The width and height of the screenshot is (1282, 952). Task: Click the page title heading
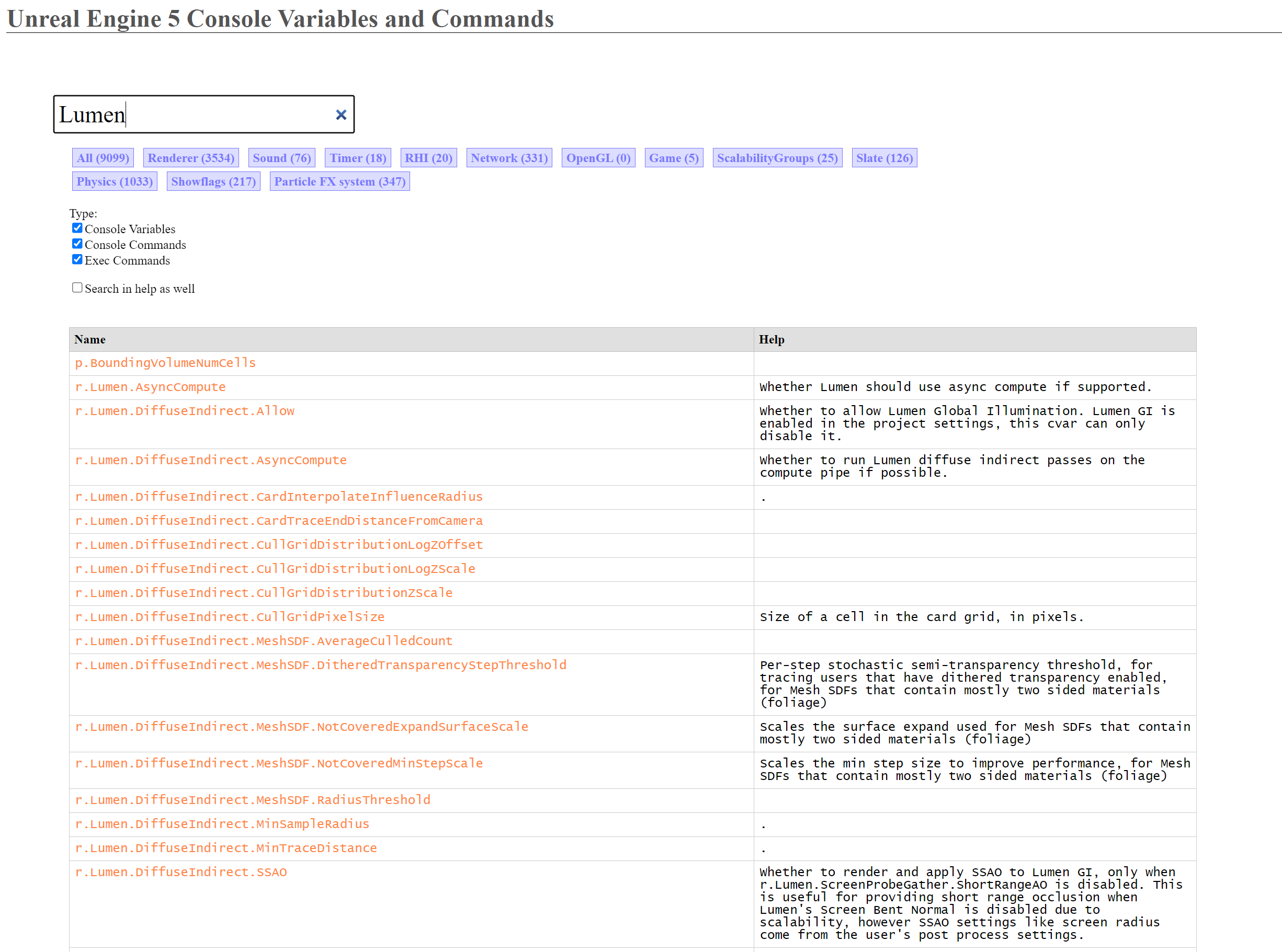pos(280,18)
